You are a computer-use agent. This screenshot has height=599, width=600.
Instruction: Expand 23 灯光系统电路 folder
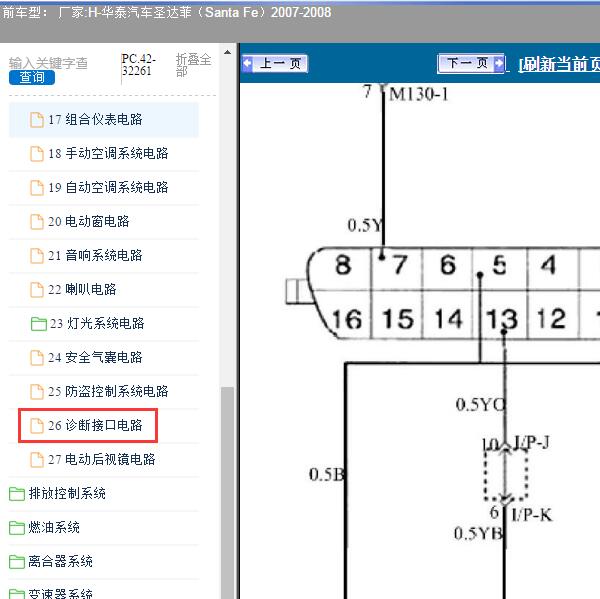pyautogui.click(x=104, y=324)
